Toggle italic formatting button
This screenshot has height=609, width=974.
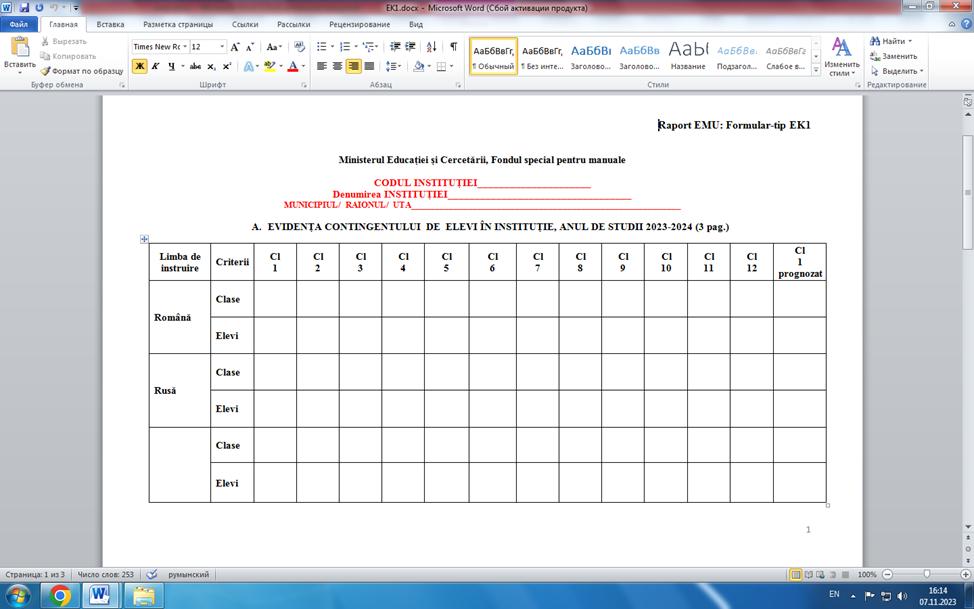[155, 66]
